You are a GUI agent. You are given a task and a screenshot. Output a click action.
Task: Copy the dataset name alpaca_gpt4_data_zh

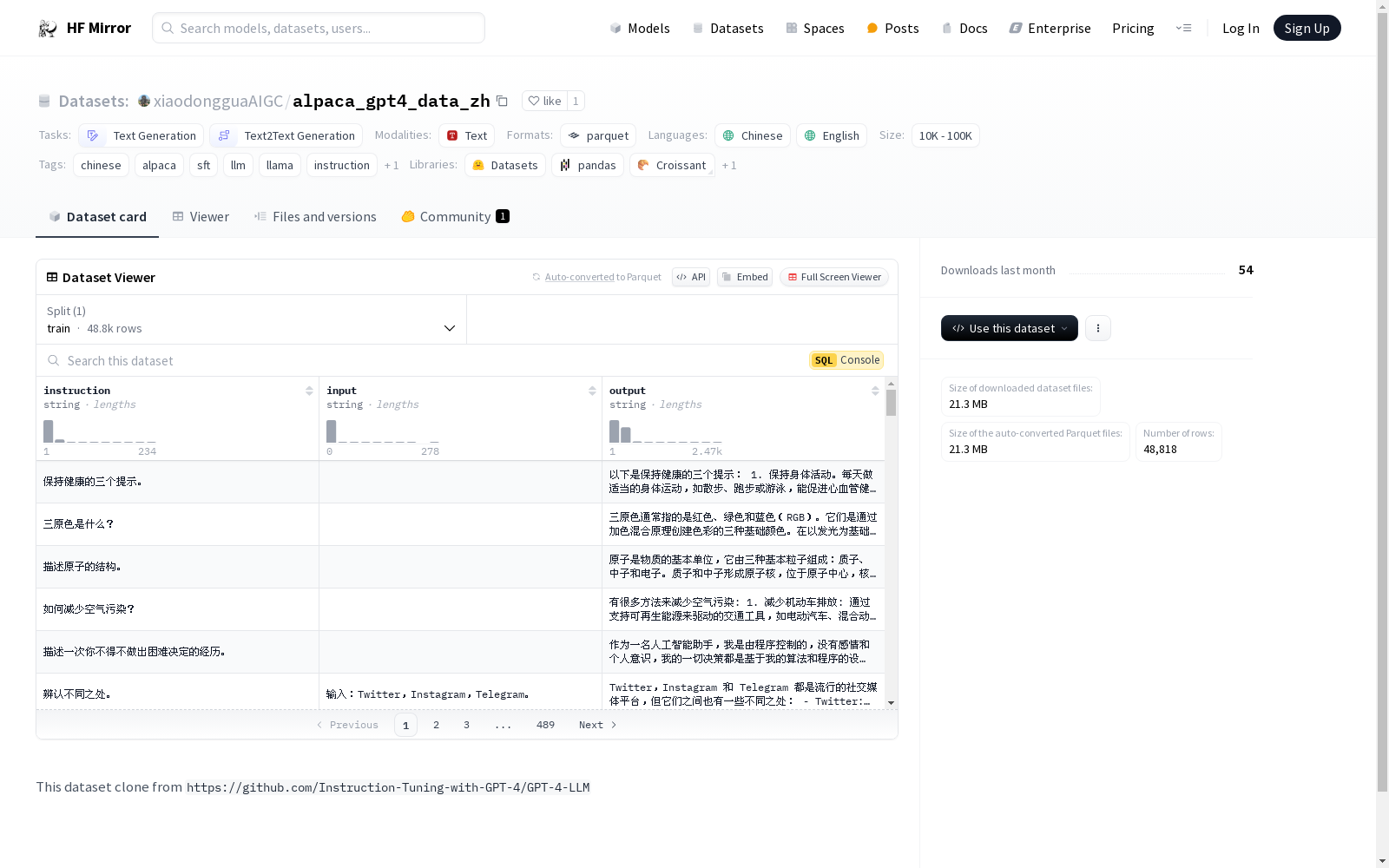pos(502,101)
